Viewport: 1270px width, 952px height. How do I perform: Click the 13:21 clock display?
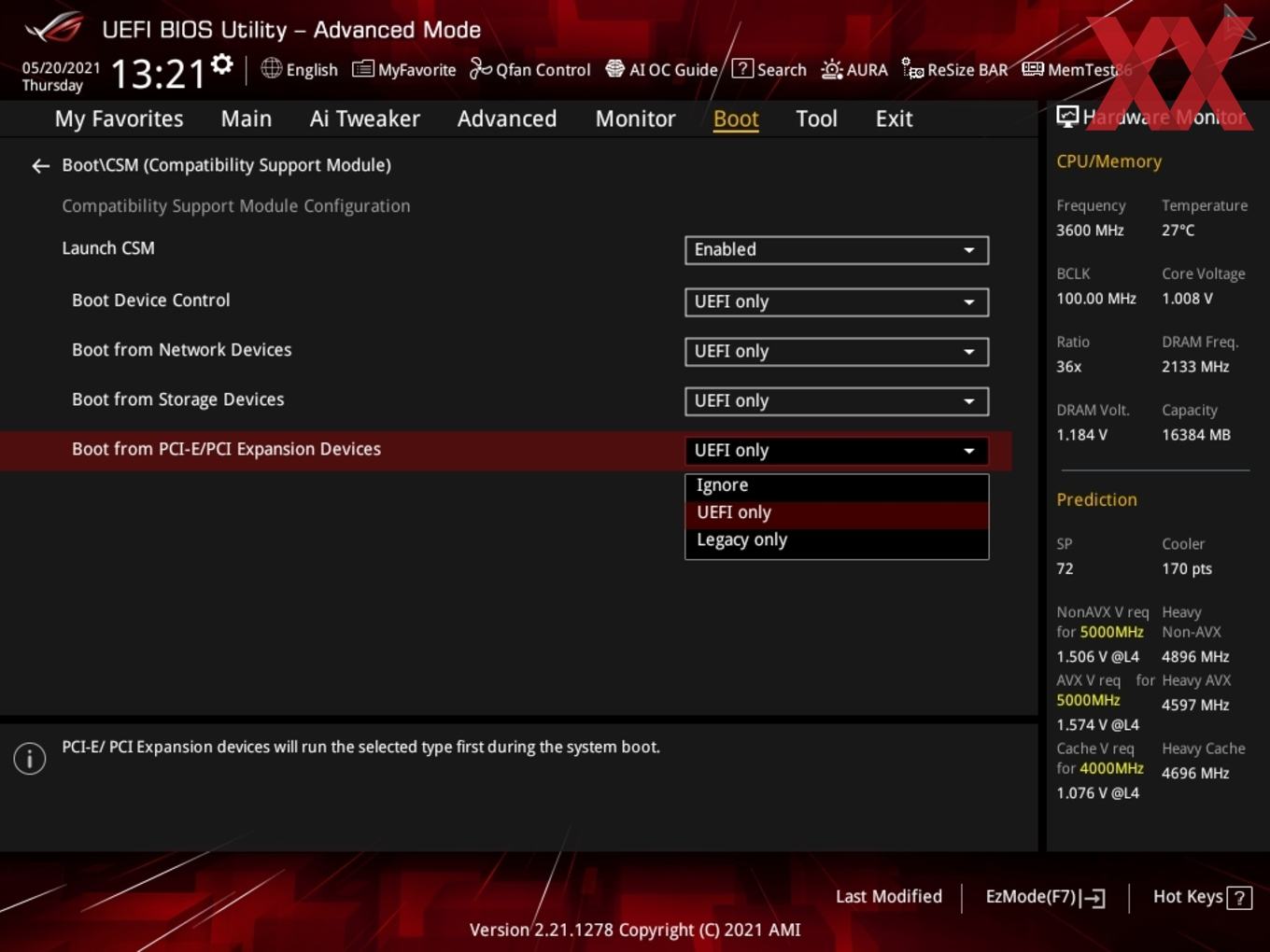[x=158, y=74]
